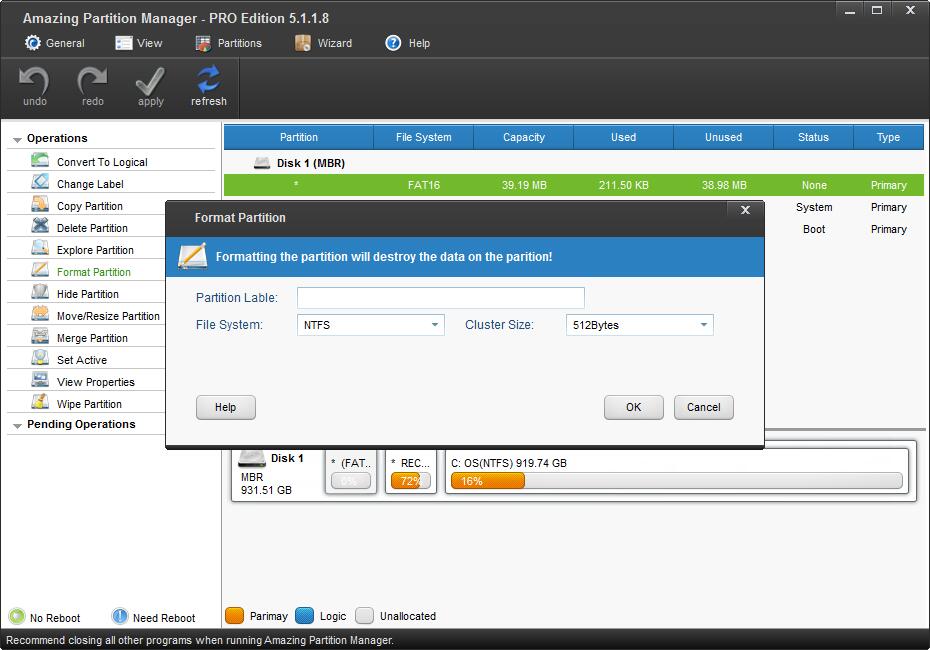
Task: Click the Hide Partition icon
Action: tap(40, 292)
